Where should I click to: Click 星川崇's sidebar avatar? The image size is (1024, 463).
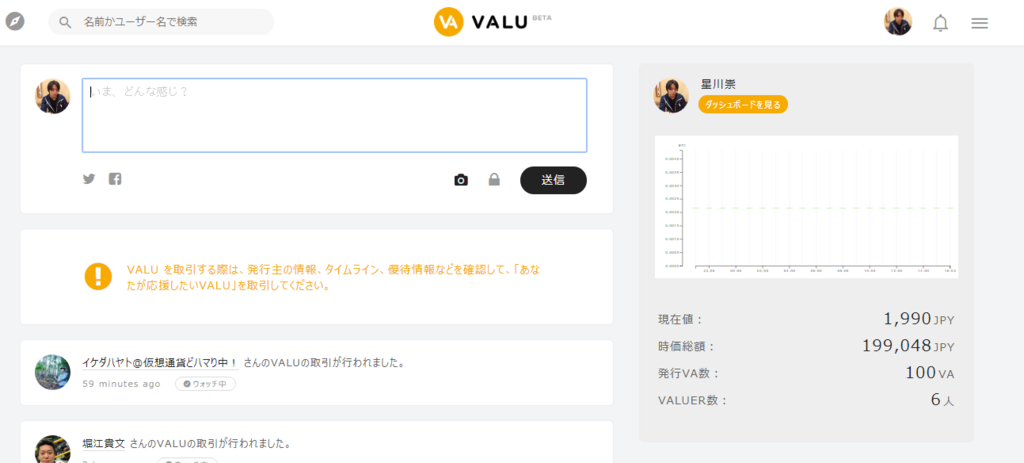click(x=671, y=95)
